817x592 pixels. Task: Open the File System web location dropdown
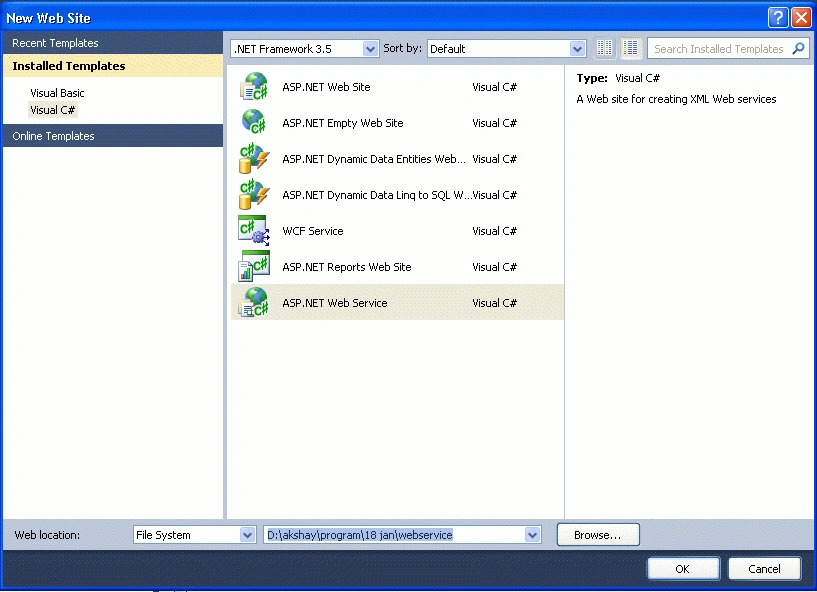click(x=194, y=535)
